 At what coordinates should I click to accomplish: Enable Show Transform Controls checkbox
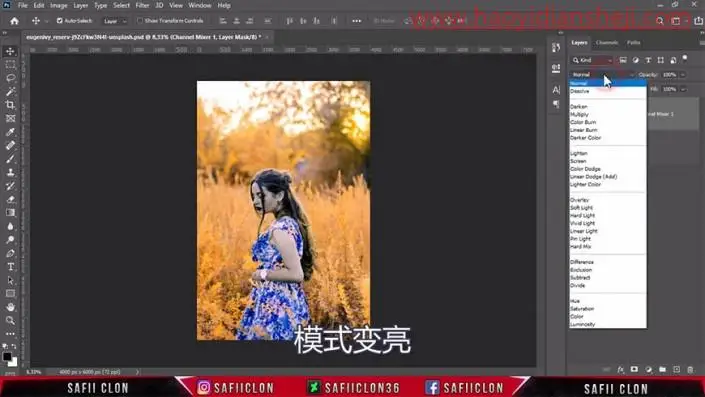pyautogui.click(x=140, y=21)
